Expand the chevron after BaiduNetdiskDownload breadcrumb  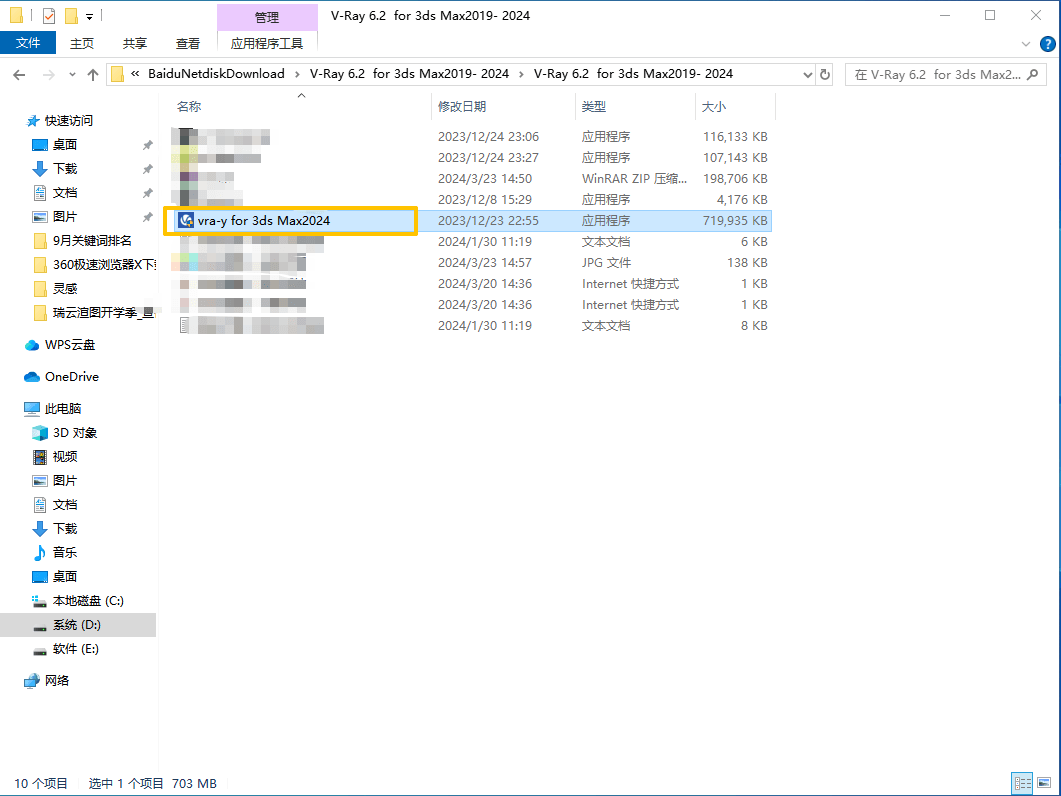297,74
